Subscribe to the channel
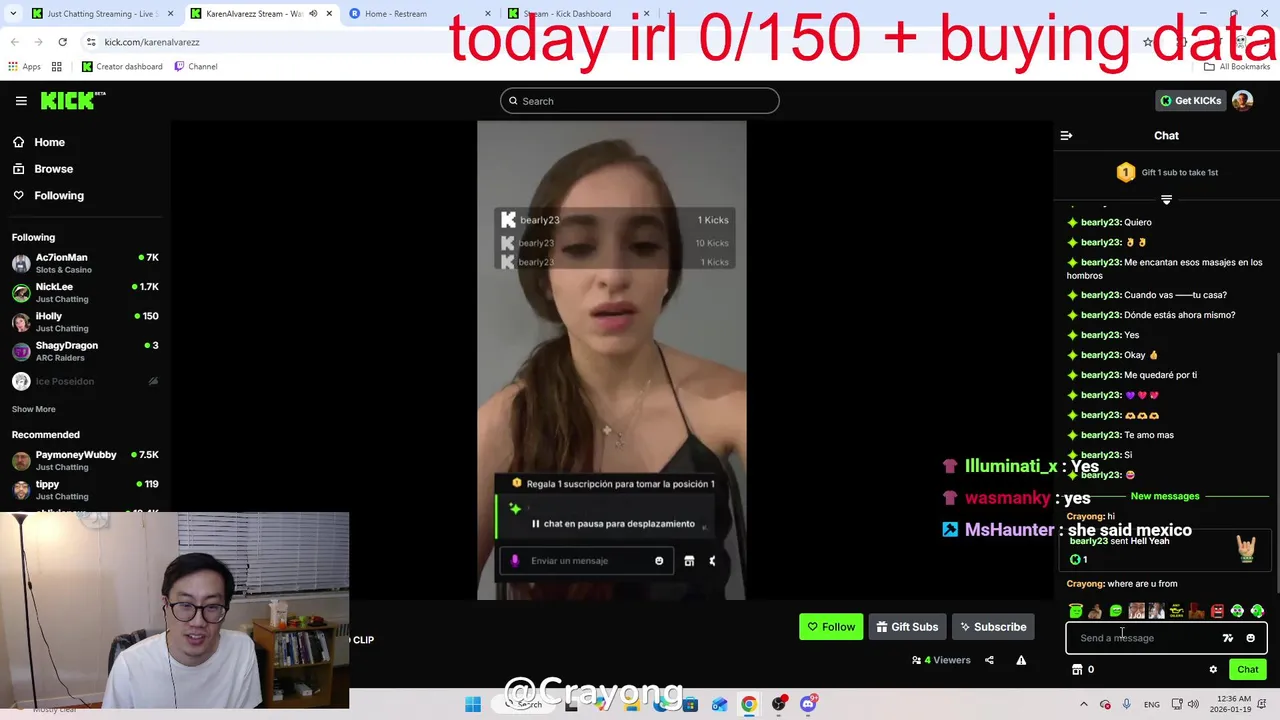The image size is (1280, 720). [x=993, y=627]
